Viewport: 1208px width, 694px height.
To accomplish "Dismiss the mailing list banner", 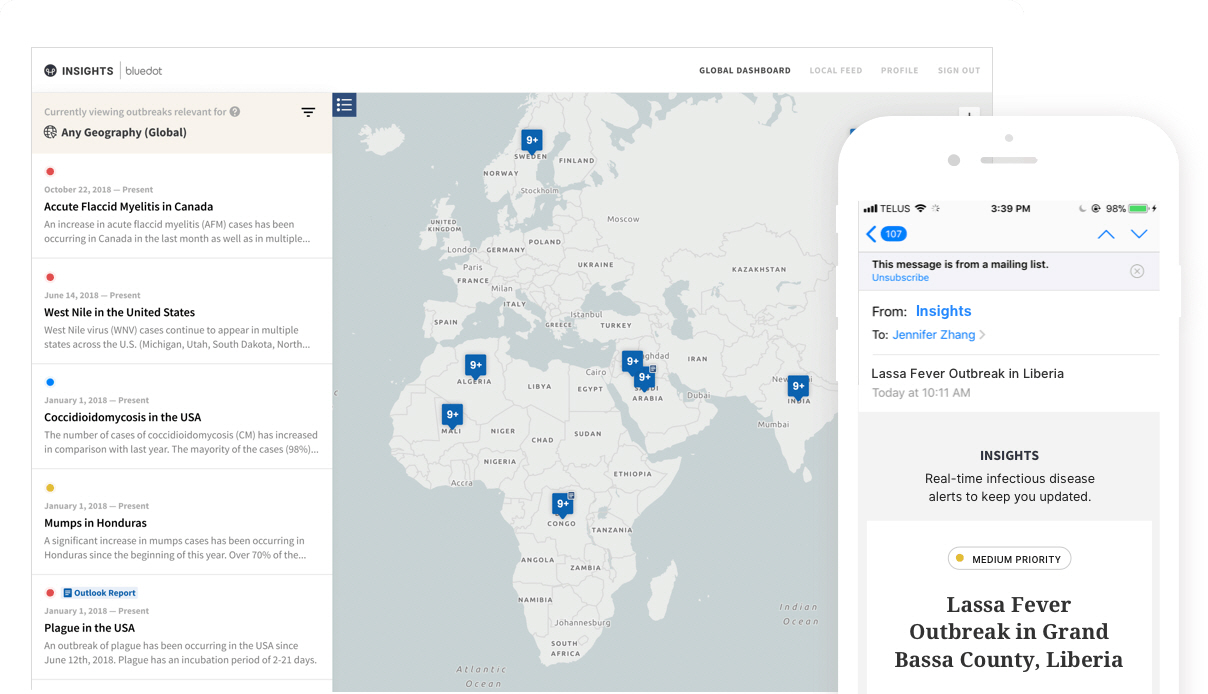I will click(x=1137, y=271).
